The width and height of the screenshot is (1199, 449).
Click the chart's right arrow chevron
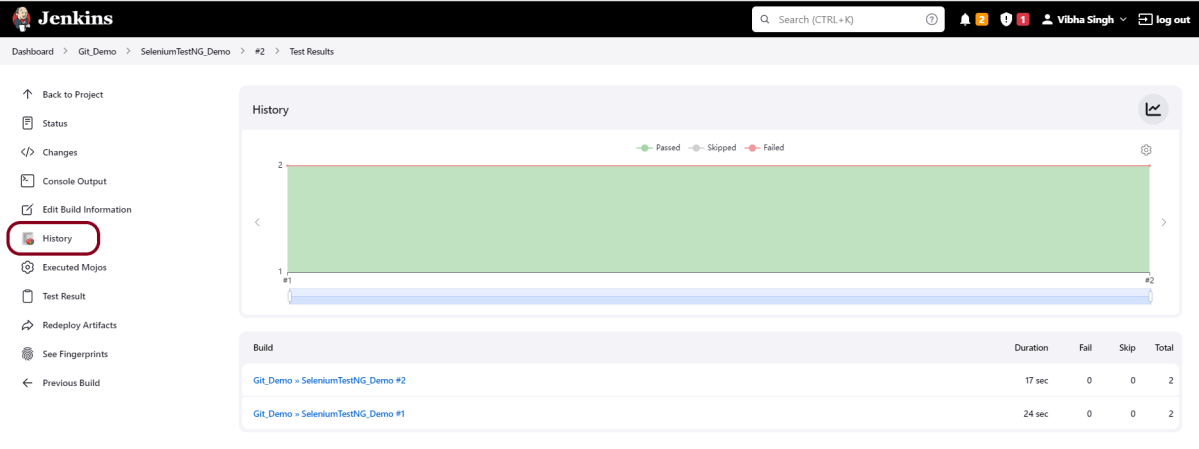pyautogui.click(x=1163, y=222)
